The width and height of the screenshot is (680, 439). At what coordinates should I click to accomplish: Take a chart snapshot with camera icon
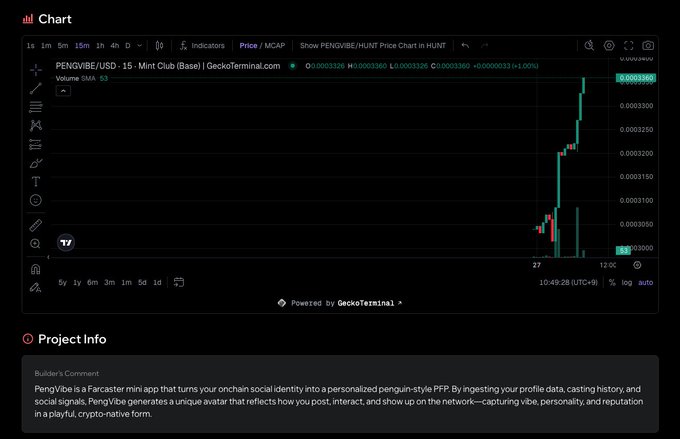[x=648, y=46]
